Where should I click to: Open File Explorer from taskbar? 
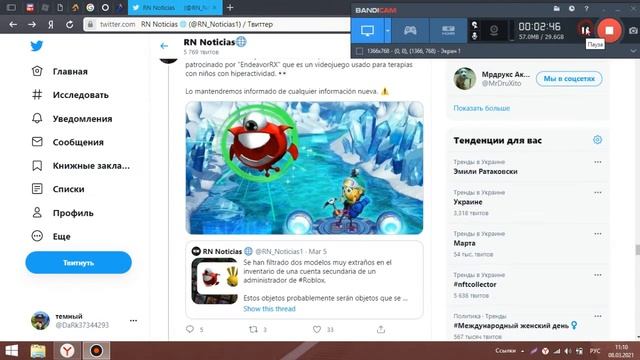38,351
